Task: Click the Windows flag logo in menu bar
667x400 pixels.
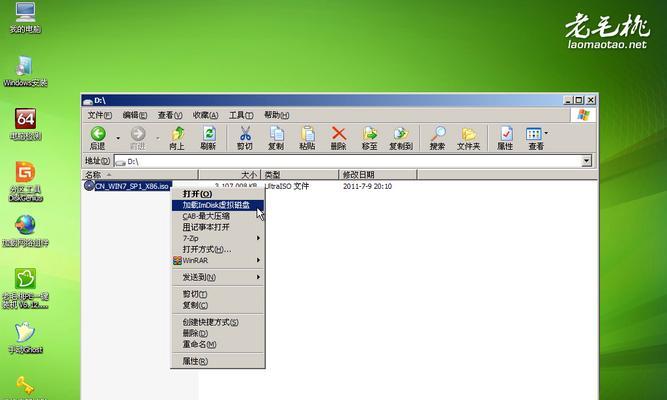Action: pyautogui.click(x=584, y=115)
